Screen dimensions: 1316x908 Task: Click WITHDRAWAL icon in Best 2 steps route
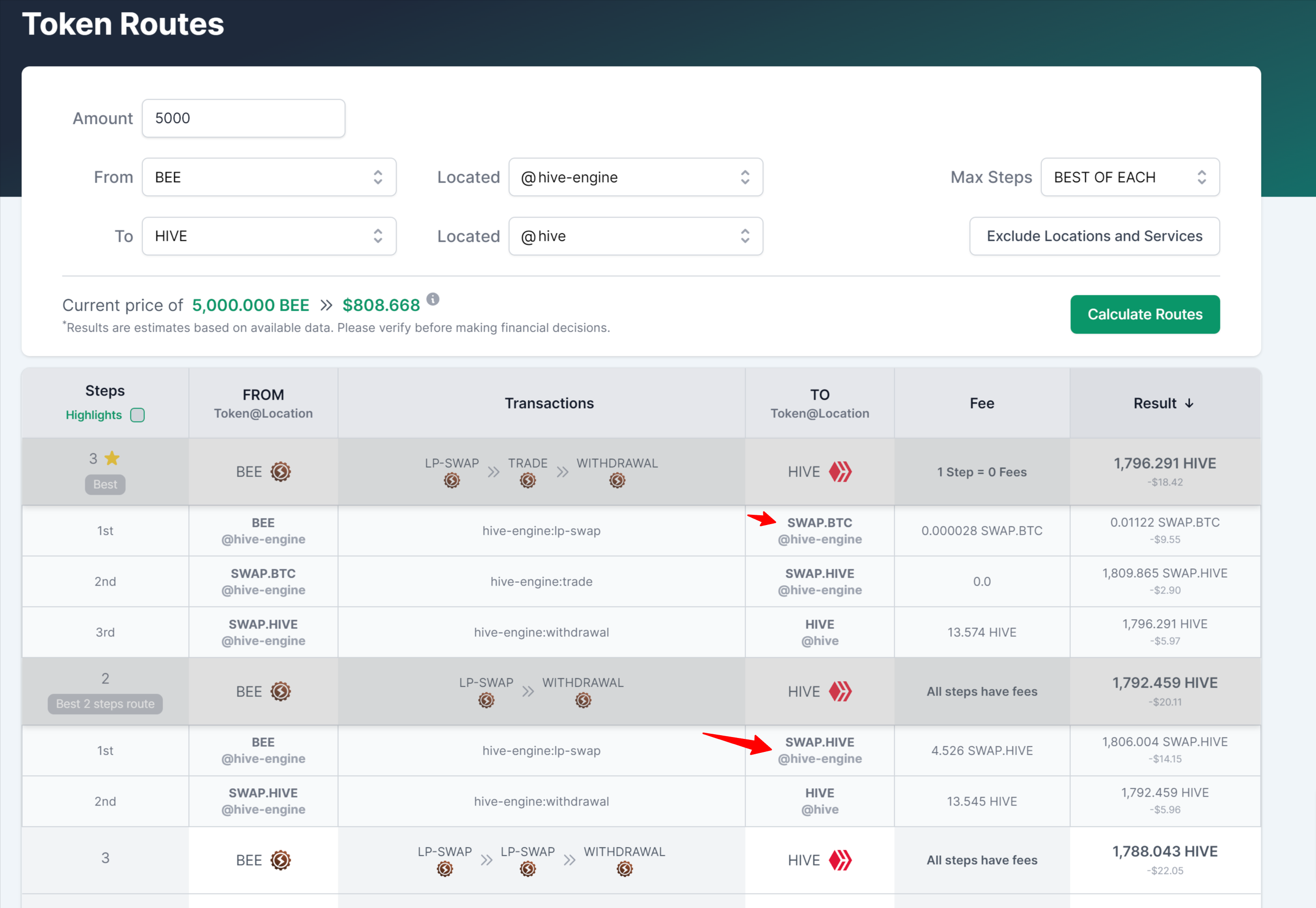click(x=583, y=700)
